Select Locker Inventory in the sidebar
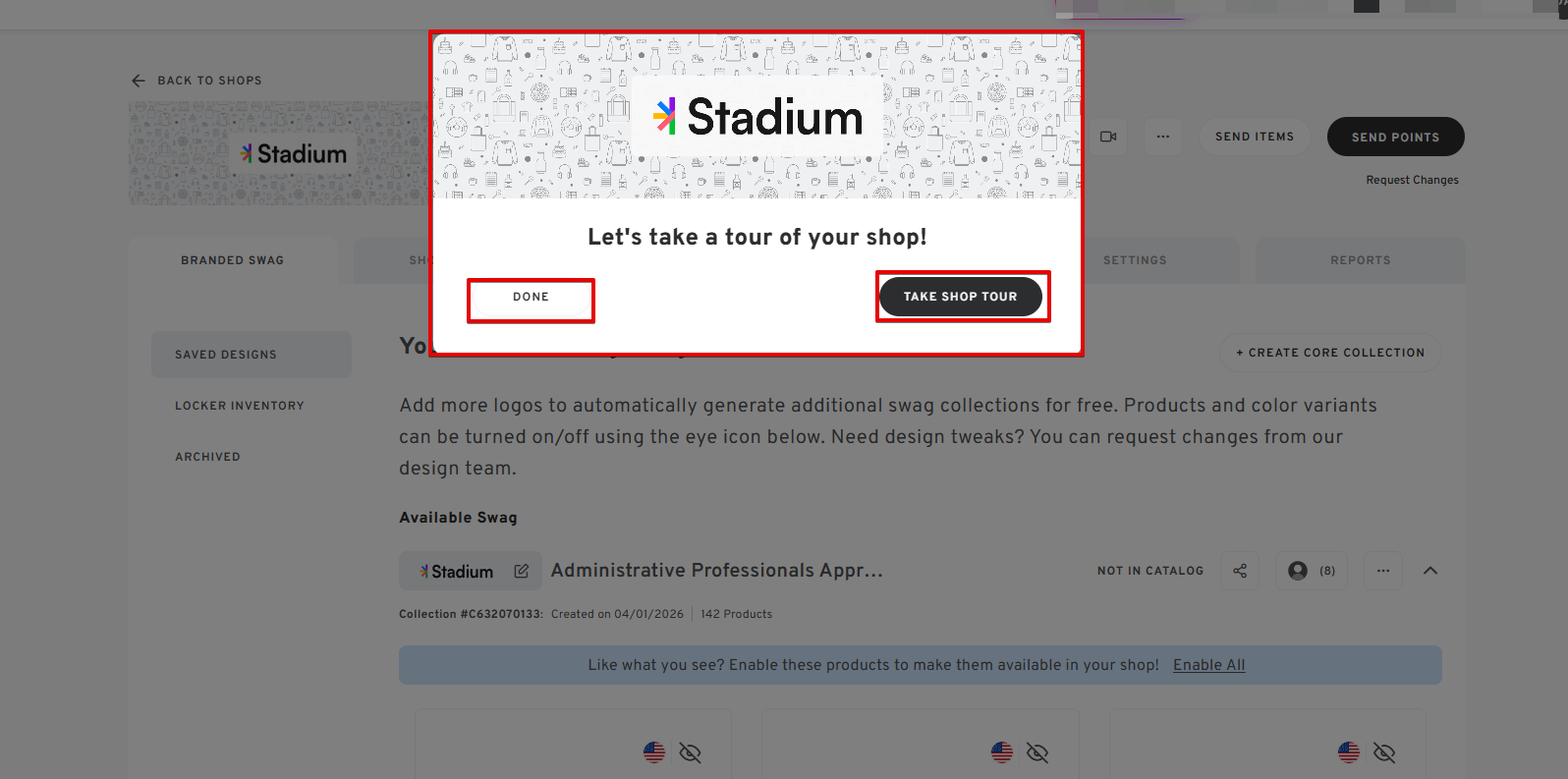 [x=240, y=406]
